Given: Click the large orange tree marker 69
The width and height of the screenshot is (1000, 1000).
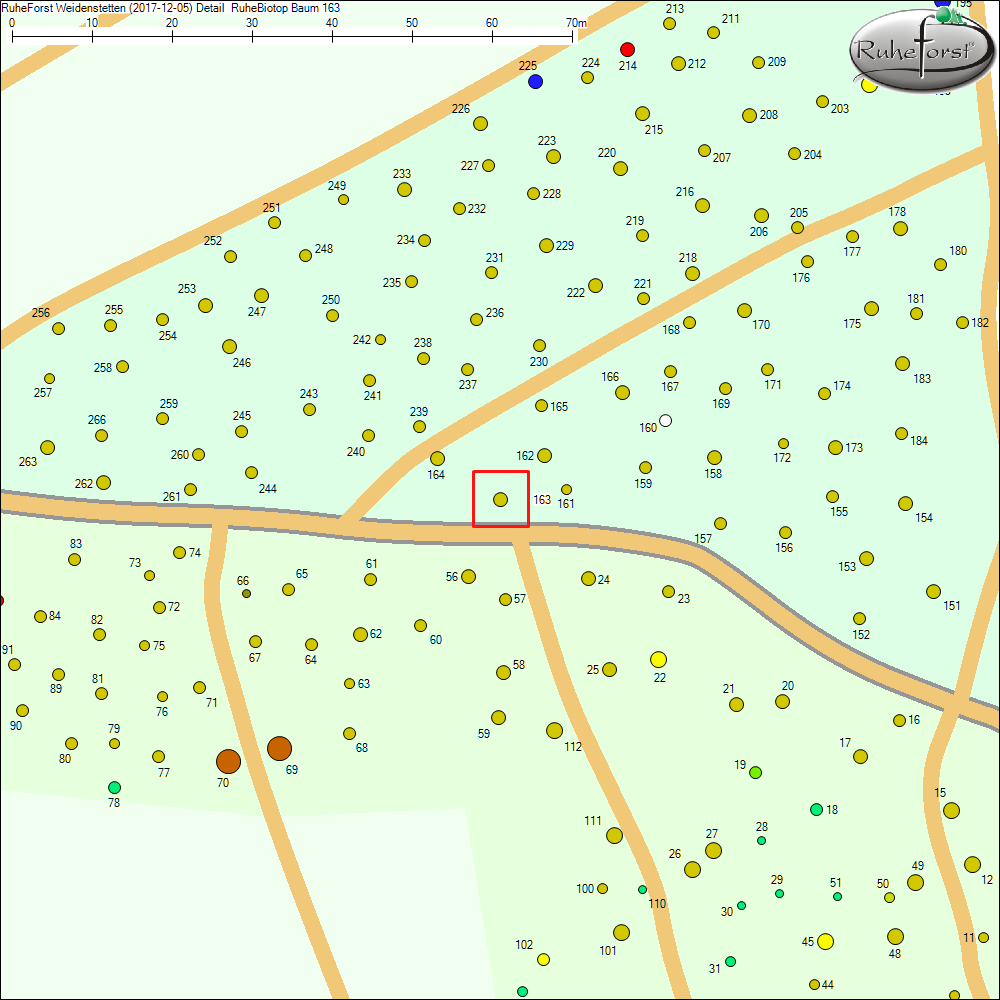Looking at the screenshot, I should tap(279, 748).
